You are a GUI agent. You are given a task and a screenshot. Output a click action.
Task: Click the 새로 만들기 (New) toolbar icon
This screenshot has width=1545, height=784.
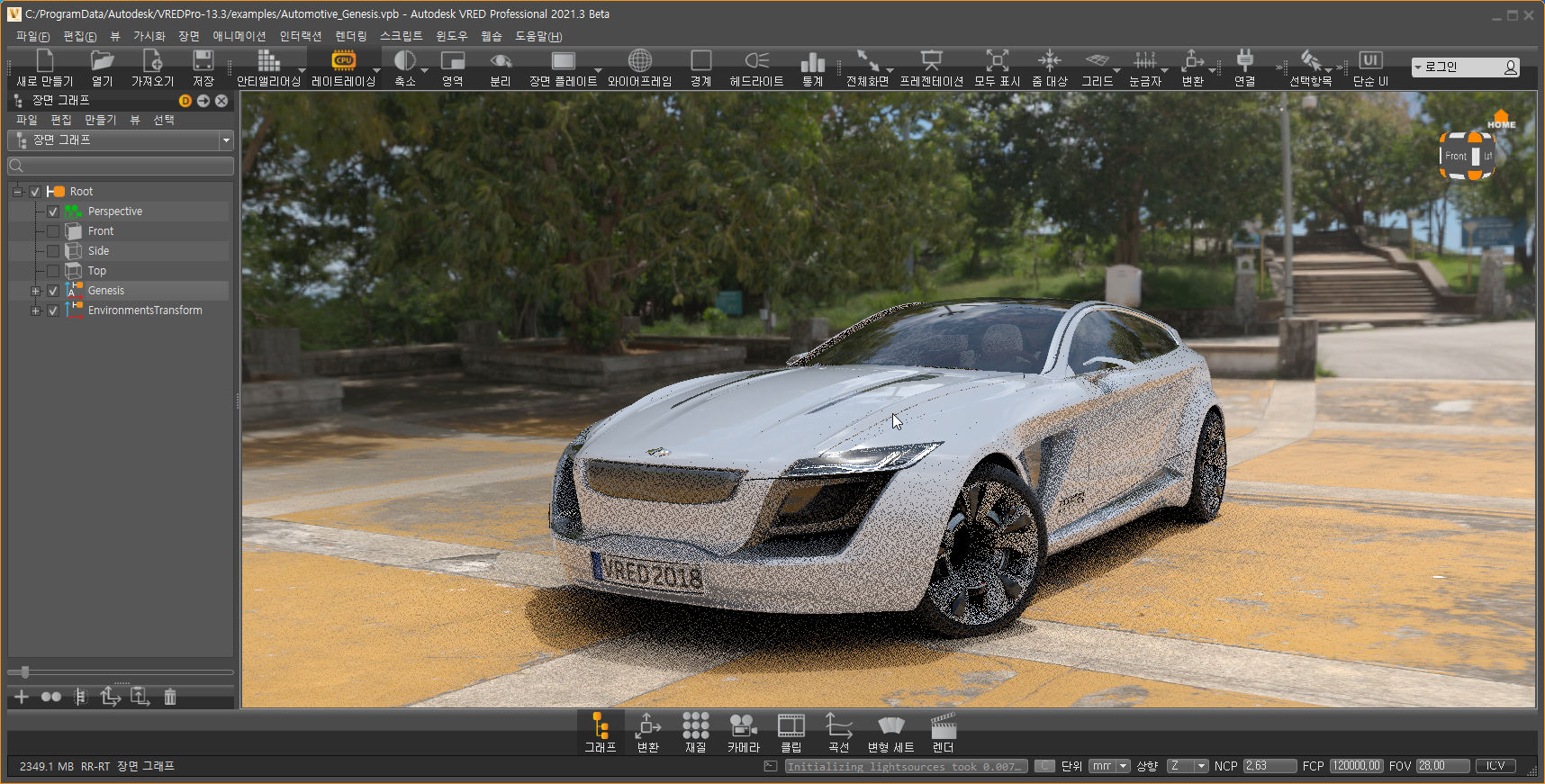pyautogui.click(x=44, y=60)
